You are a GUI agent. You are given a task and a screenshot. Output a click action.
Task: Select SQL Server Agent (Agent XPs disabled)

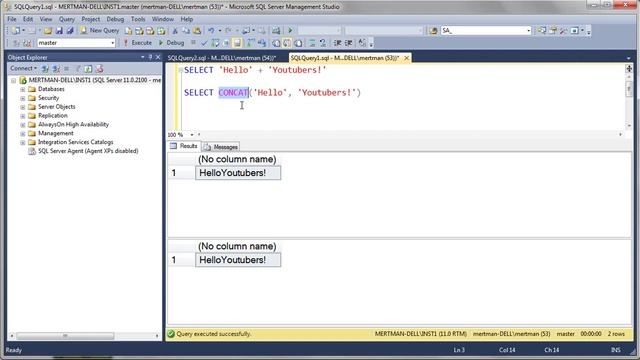click(x=88, y=151)
